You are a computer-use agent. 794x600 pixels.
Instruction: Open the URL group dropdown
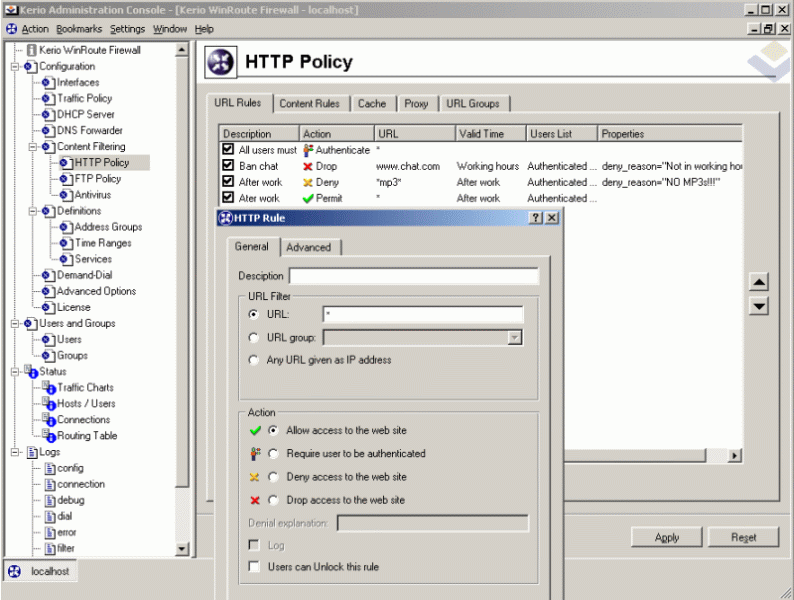coord(514,338)
